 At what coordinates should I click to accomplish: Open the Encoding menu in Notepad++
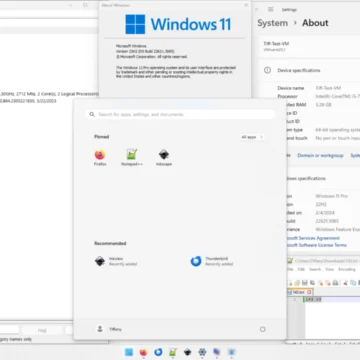click(347, 269)
